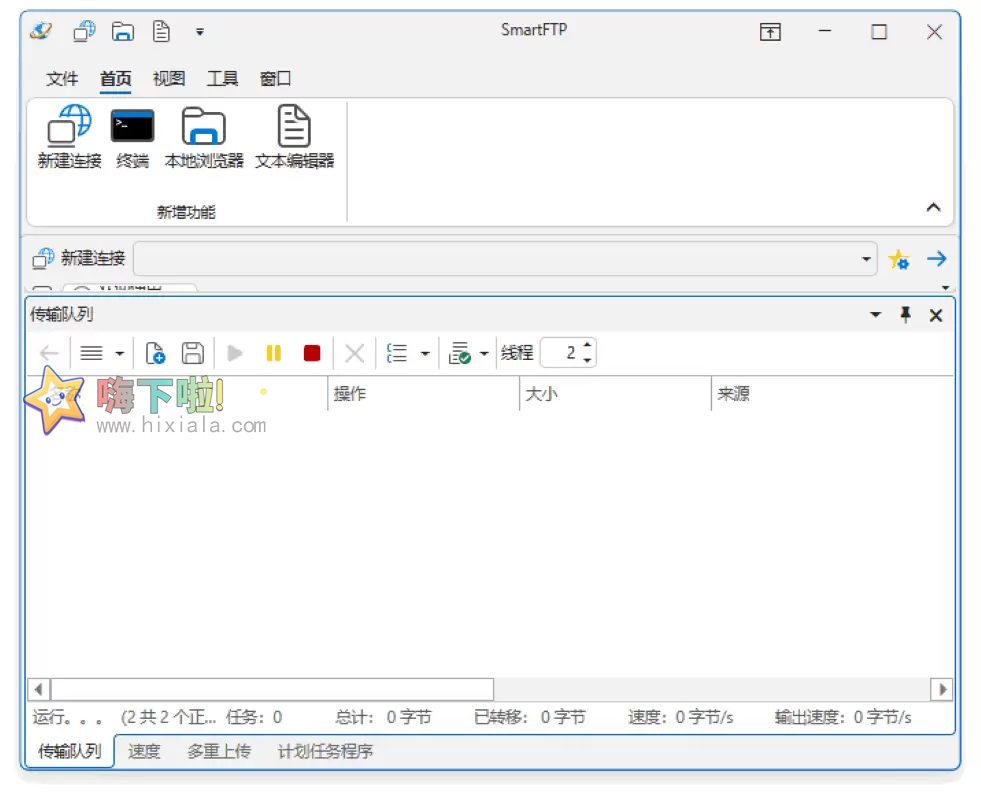Open the 工具 menu
The image size is (981, 800).
coord(221,78)
